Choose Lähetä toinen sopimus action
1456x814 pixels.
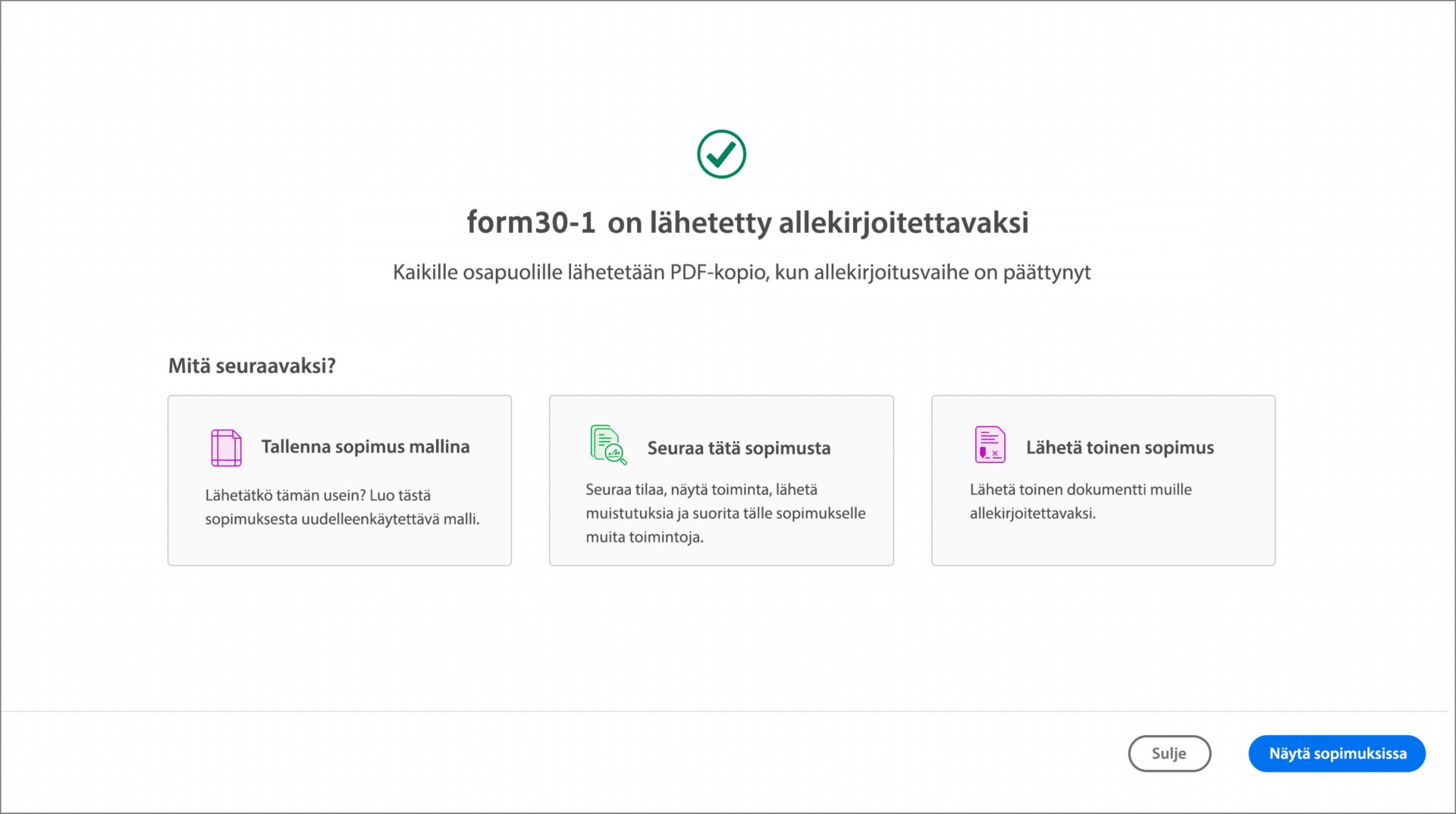[1103, 480]
